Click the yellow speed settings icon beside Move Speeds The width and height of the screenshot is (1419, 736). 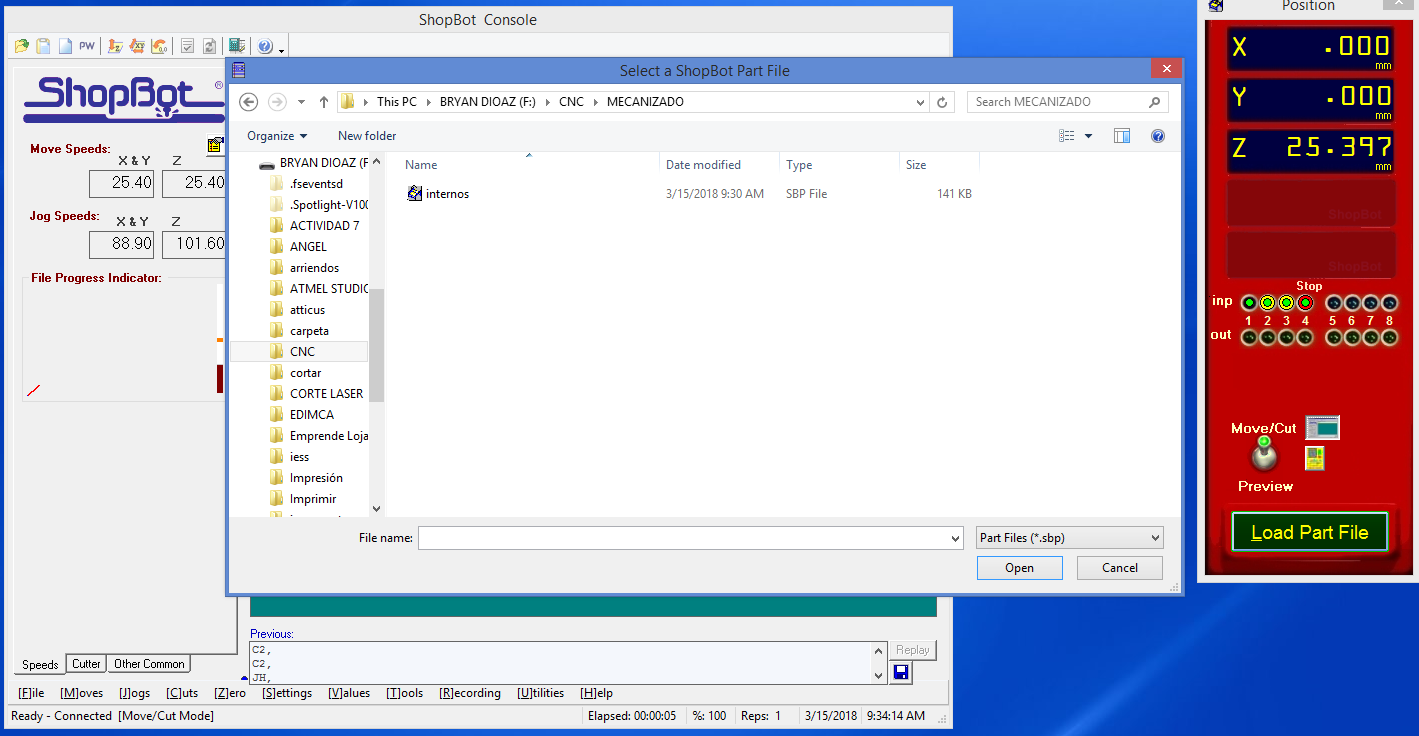coord(216,145)
